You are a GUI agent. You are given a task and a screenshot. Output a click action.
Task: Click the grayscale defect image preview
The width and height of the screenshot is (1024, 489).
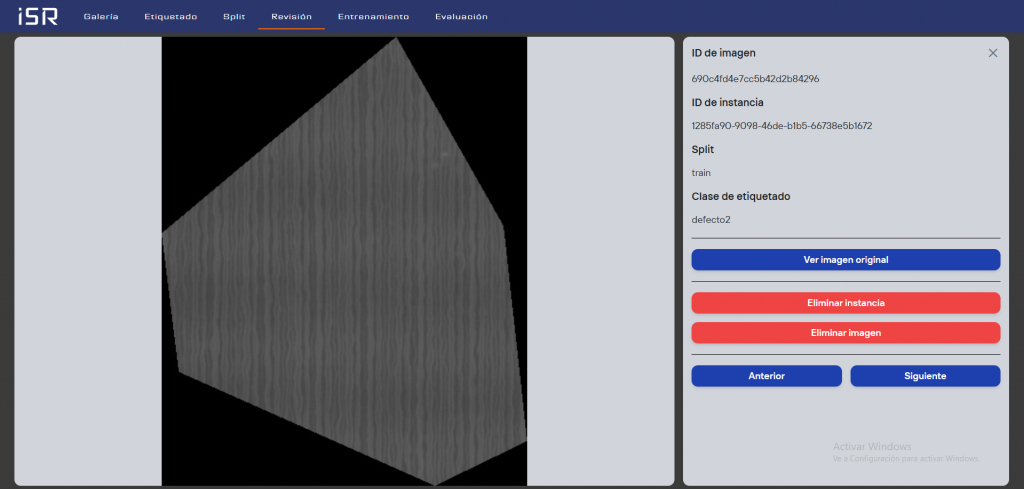coord(344,262)
